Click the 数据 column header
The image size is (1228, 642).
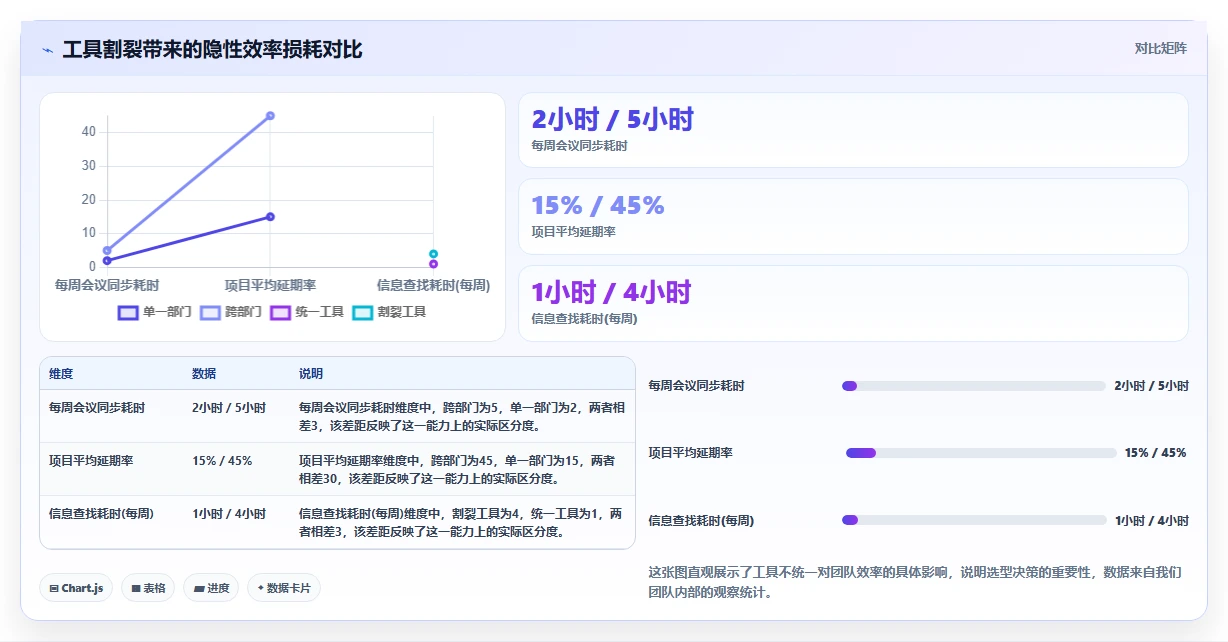[204, 374]
